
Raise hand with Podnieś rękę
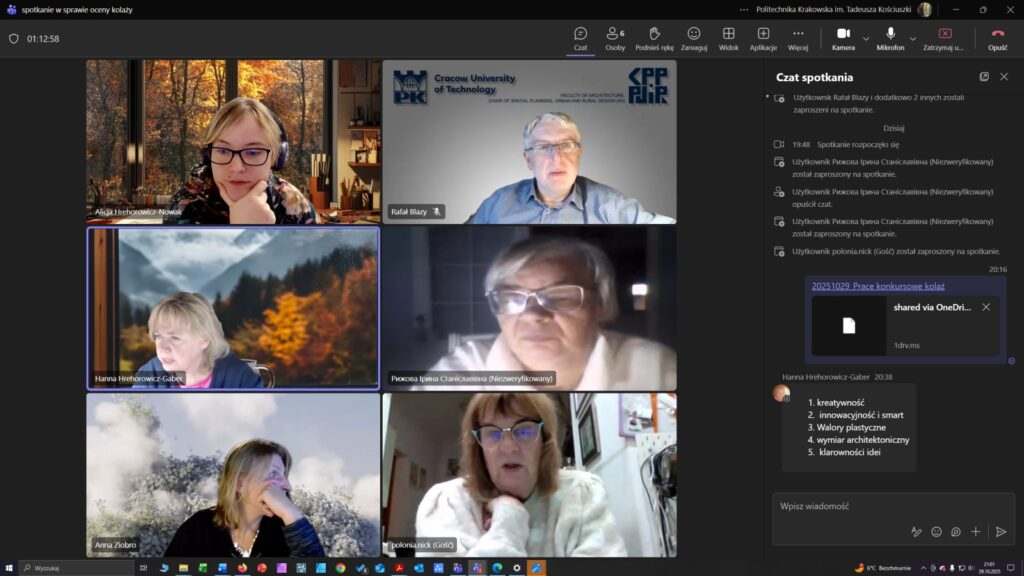(x=654, y=38)
